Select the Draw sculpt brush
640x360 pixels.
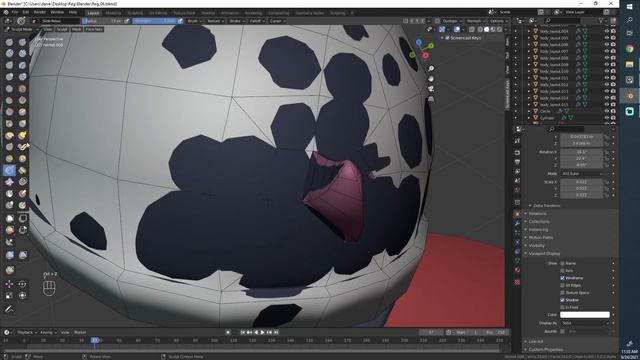(9, 42)
